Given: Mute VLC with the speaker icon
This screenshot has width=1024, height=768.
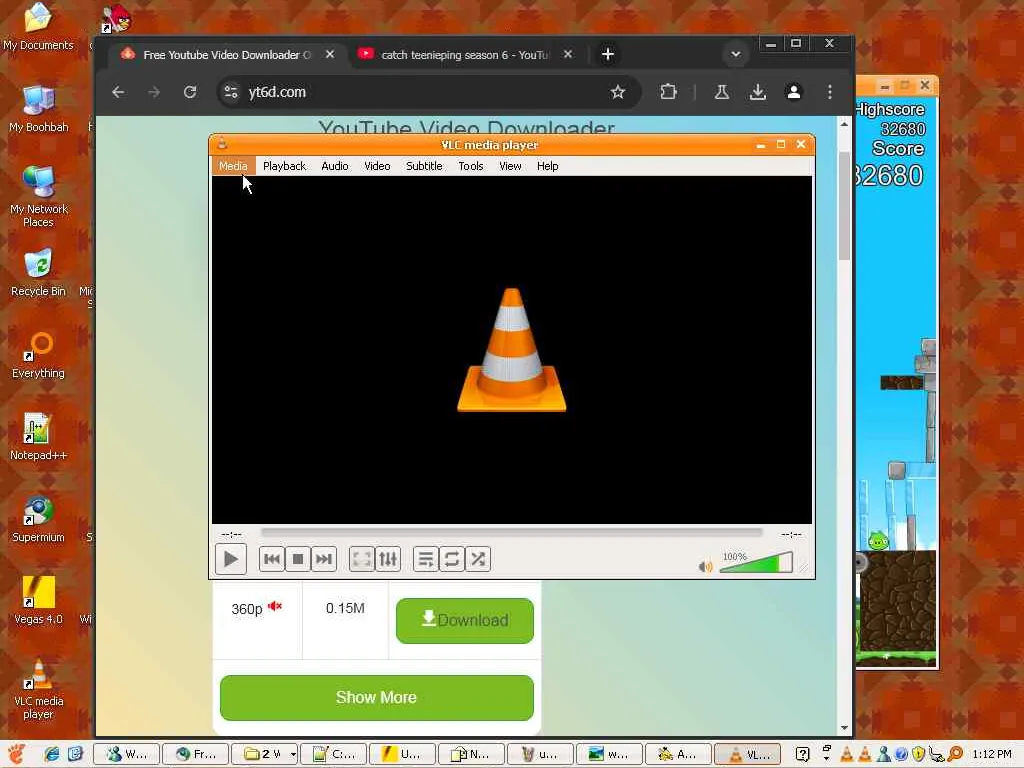Looking at the screenshot, I should pos(705,566).
